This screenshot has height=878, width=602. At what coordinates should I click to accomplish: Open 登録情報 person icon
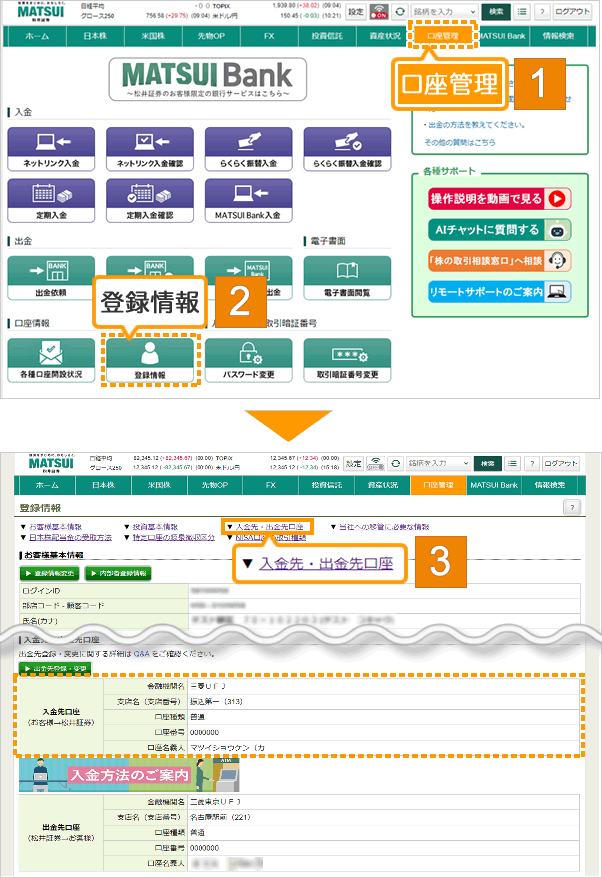(x=150, y=360)
